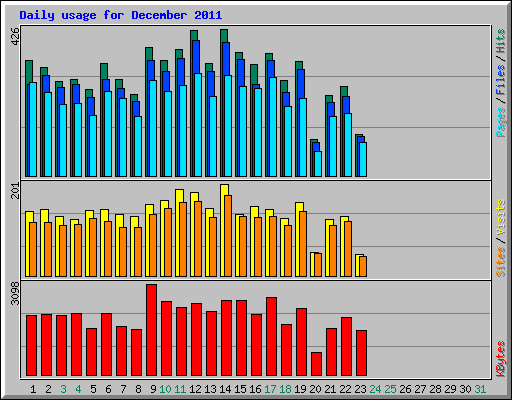Click day label '6' on the axis

tap(108, 389)
